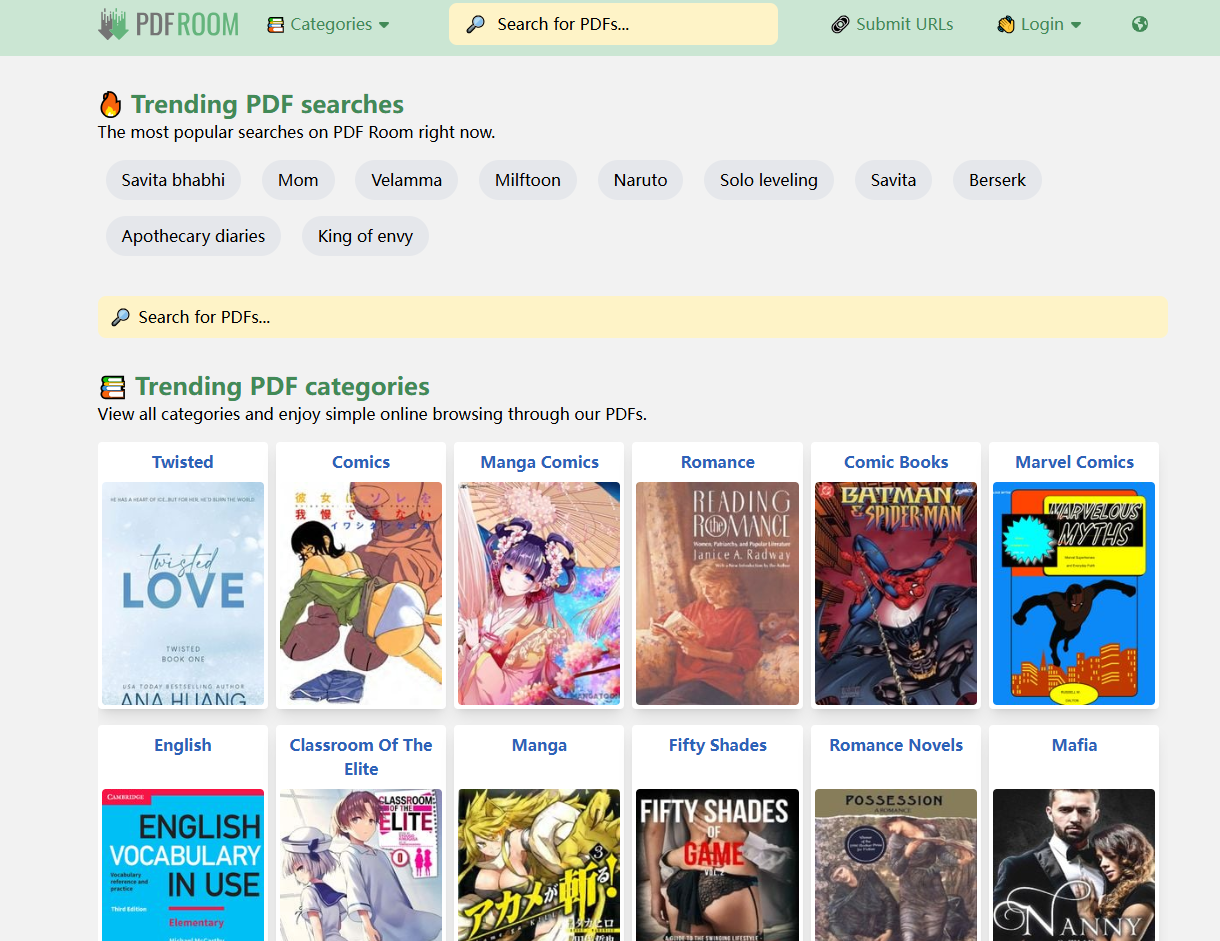Click the yellow Manga category cover

click(539, 865)
